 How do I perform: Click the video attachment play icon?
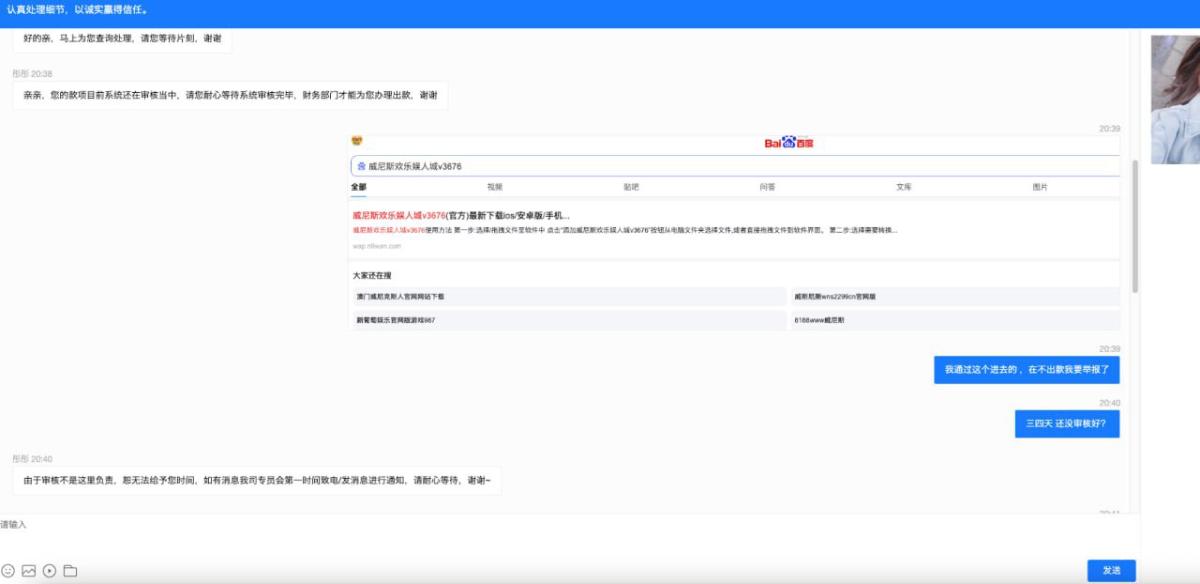pyautogui.click(x=49, y=571)
